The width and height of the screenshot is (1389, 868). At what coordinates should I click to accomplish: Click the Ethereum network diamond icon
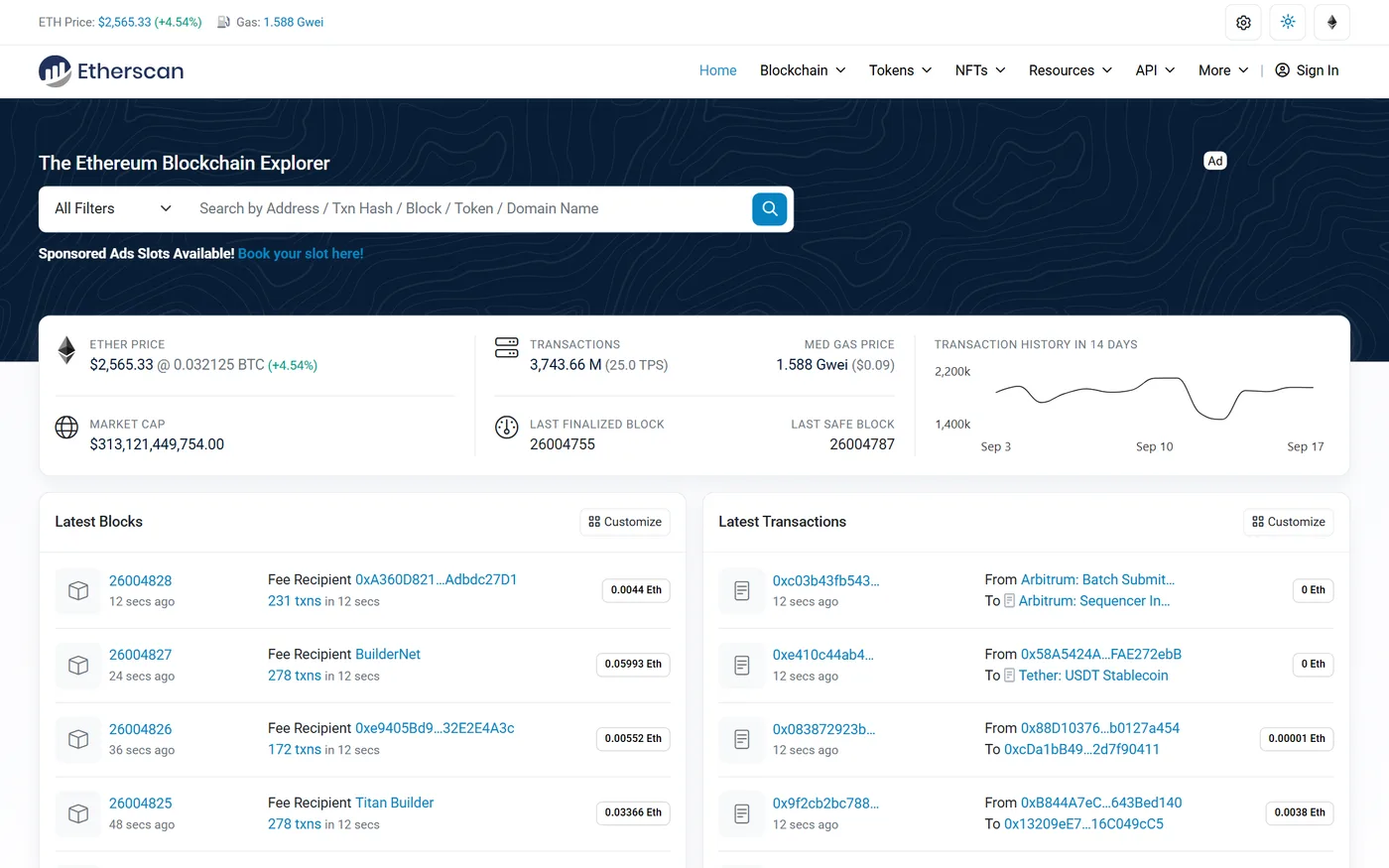pos(1332,22)
